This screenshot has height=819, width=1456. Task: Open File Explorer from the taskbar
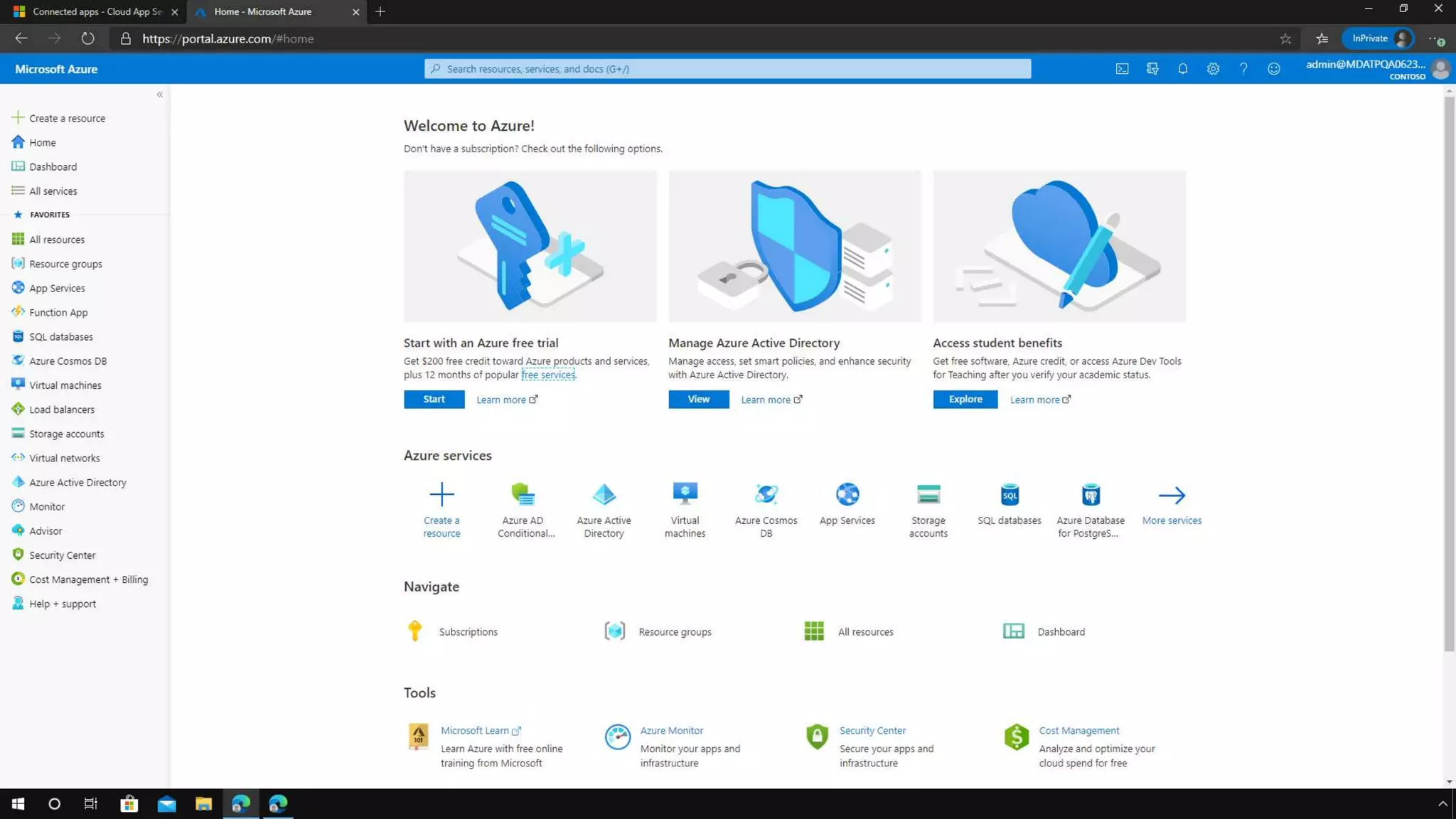[203, 803]
